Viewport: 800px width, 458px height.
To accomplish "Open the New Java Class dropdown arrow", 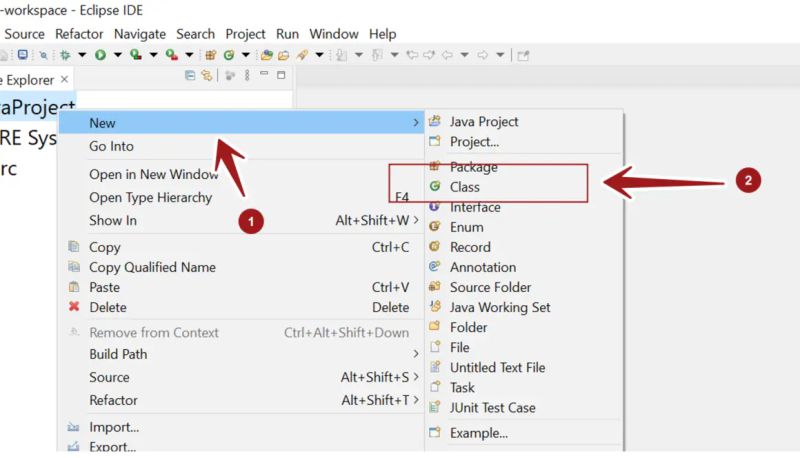I will (x=245, y=55).
